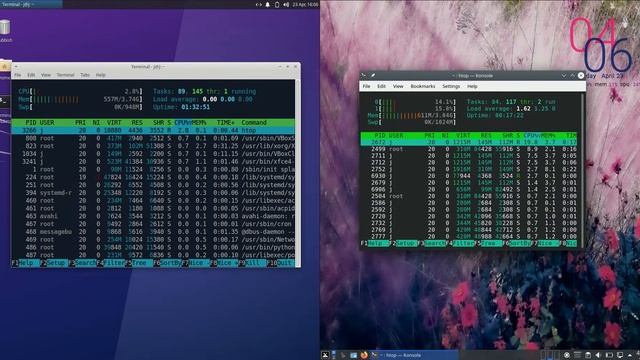Click F5 Tree in Konsole htop footer

tap(489, 243)
